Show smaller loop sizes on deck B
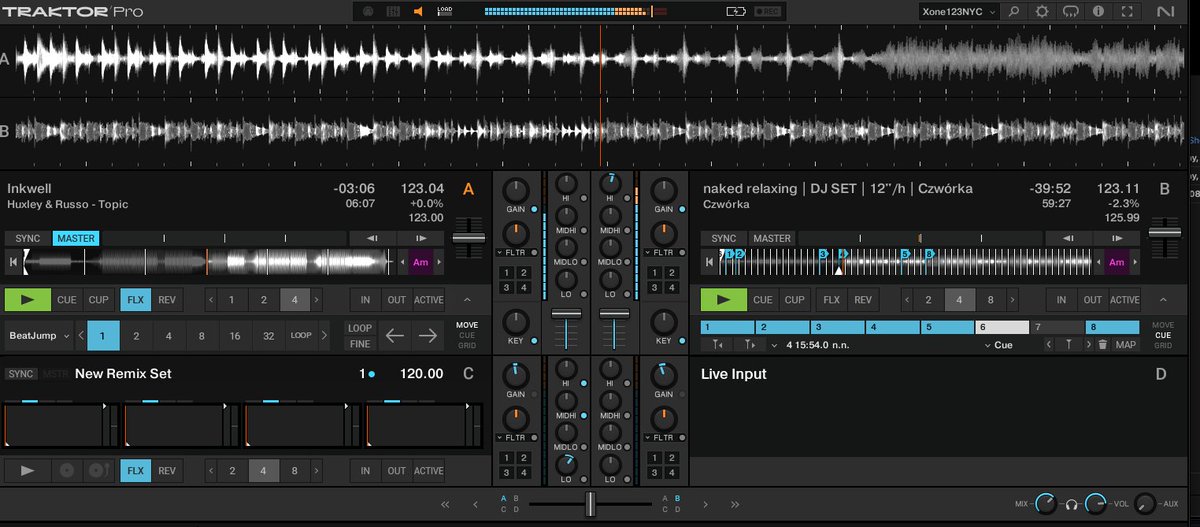Image resolution: width=1200 pixels, height=527 pixels. 907,299
